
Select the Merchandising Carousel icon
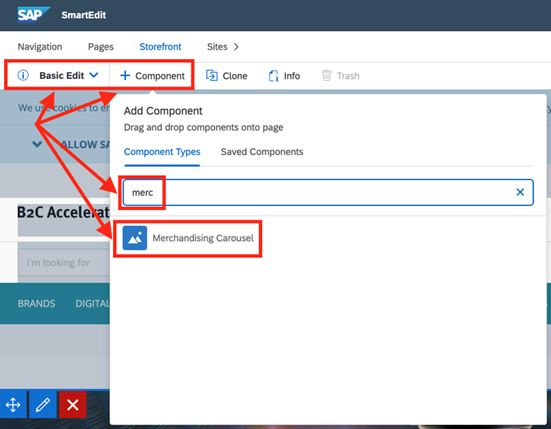coord(135,238)
